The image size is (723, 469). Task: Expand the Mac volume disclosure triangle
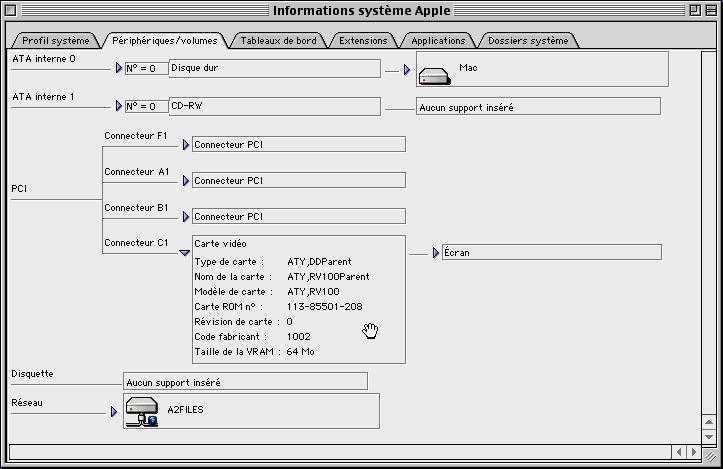(407, 70)
